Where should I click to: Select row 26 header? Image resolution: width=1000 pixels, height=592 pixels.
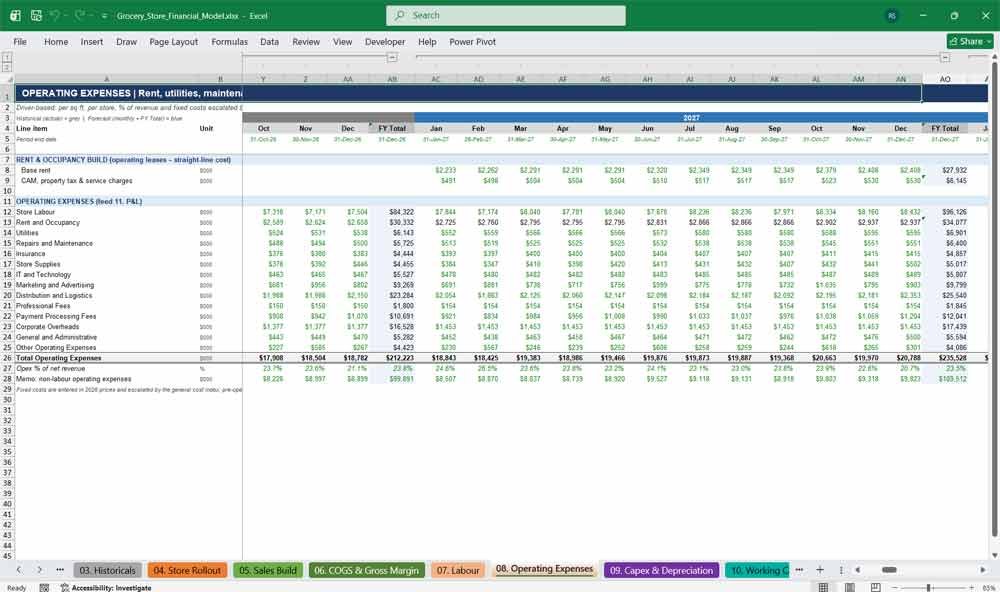pos(8,358)
